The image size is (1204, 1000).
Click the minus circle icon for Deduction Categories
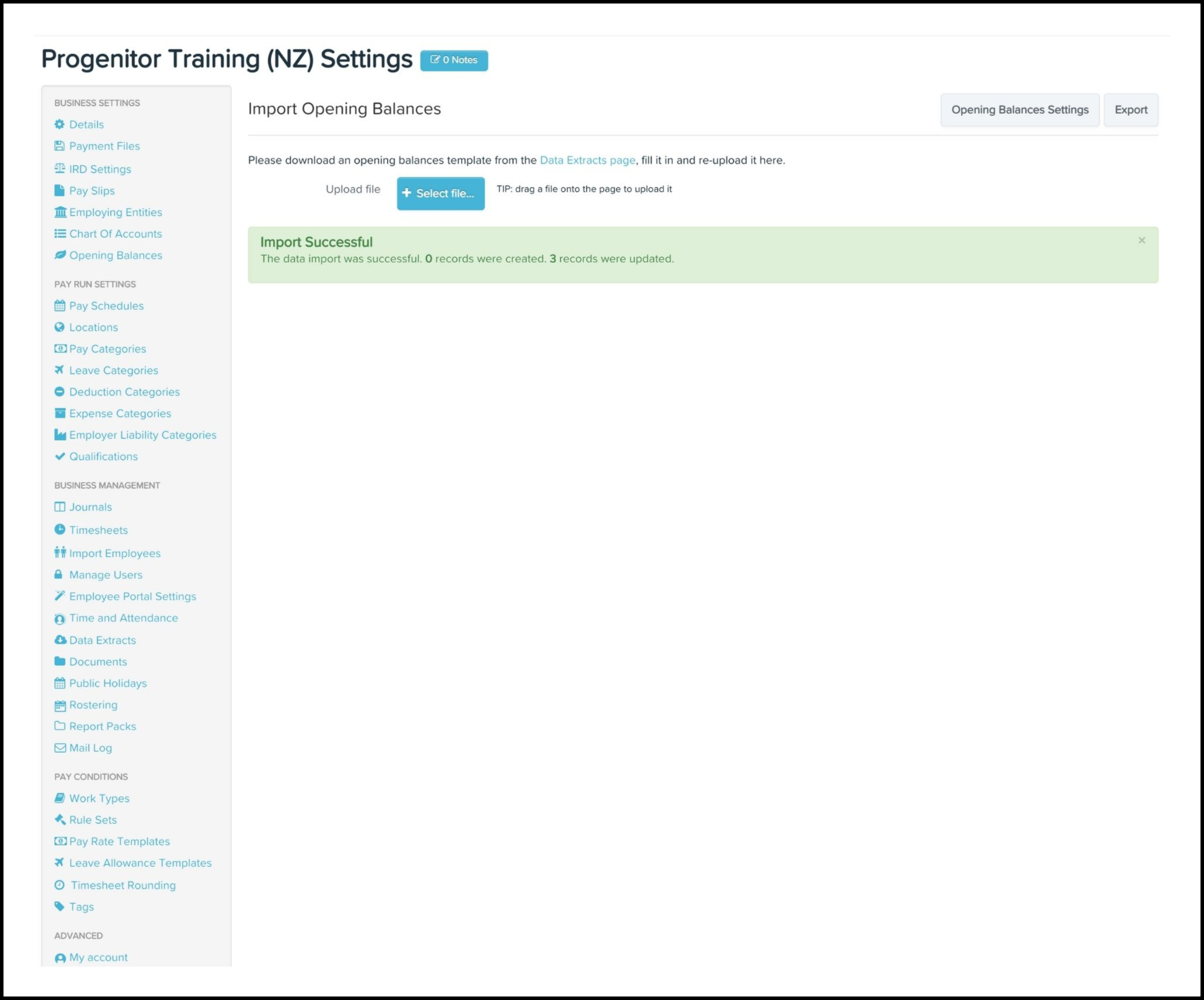pos(59,392)
